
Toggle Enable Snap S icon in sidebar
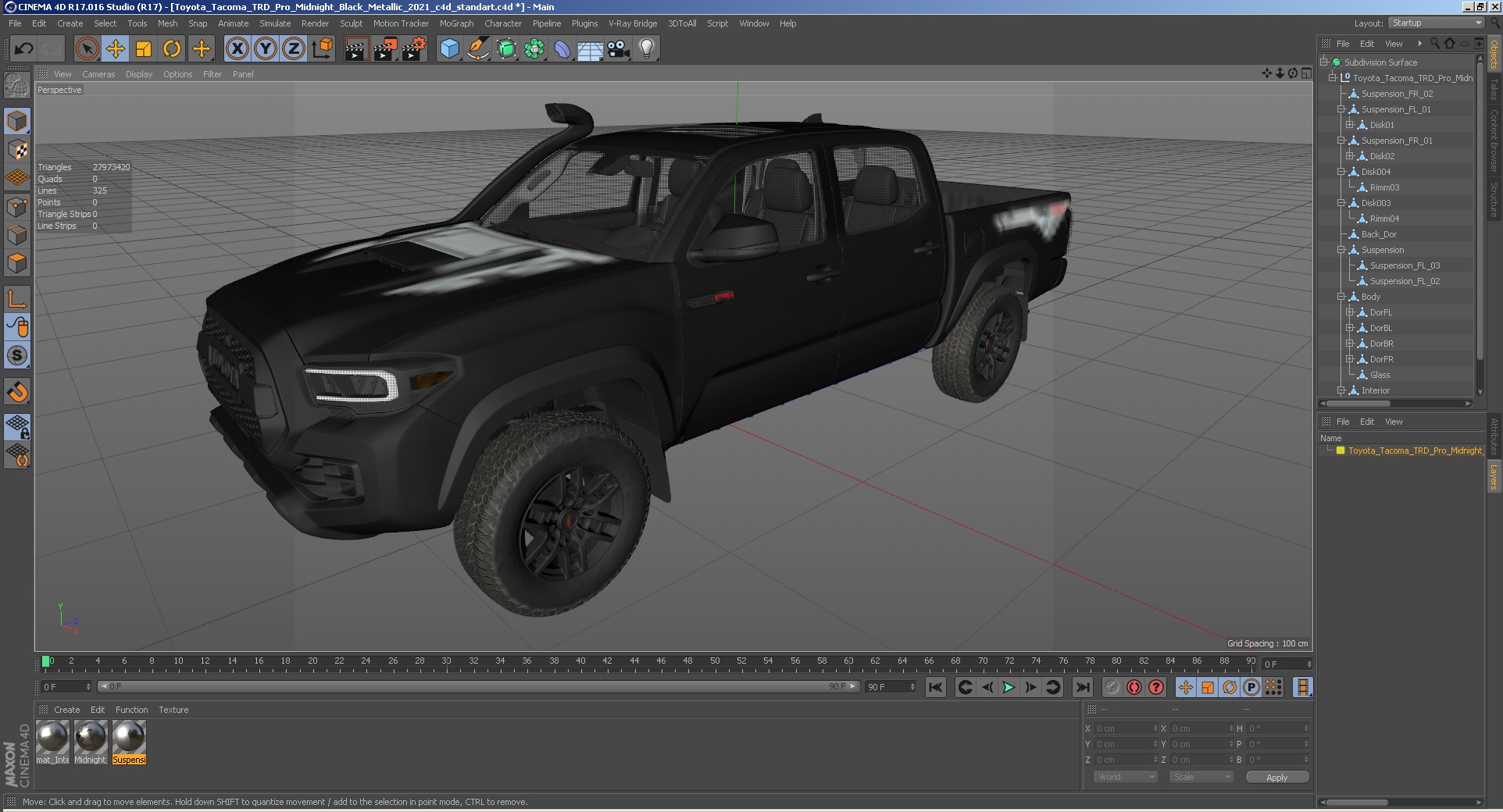17,355
